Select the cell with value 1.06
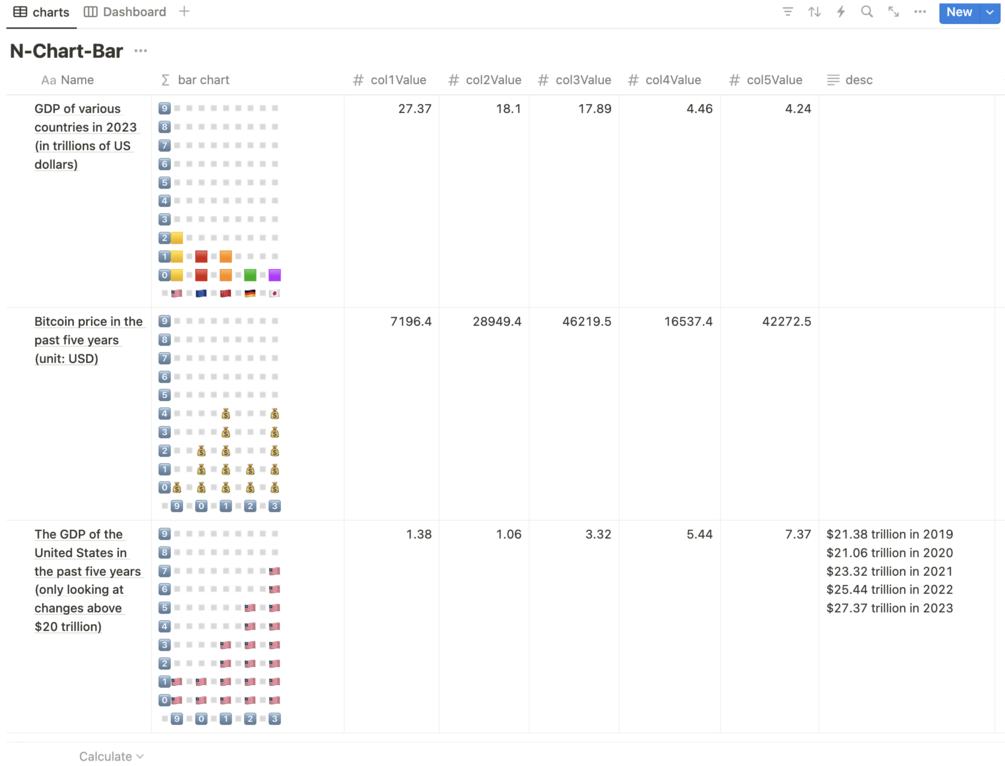1005x766 pixels. [484, 626]
